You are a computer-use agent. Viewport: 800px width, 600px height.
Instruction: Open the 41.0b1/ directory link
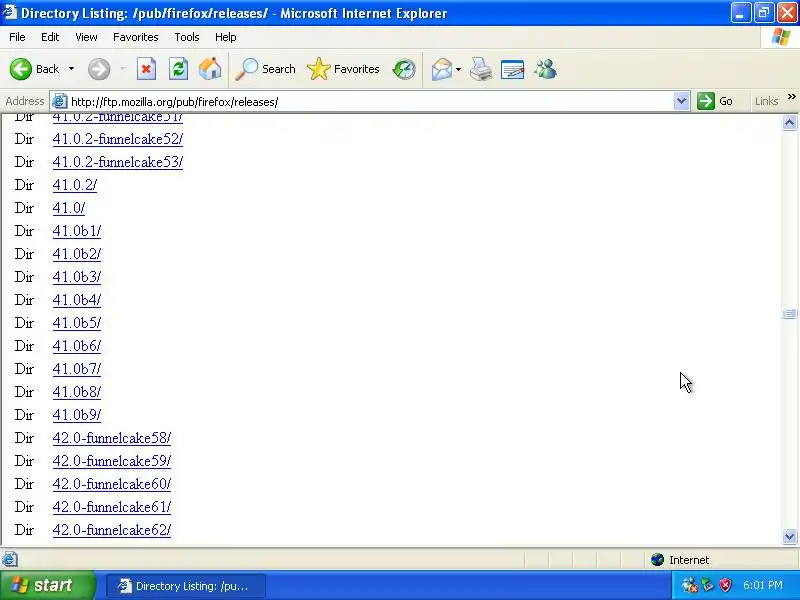(77, 231)
